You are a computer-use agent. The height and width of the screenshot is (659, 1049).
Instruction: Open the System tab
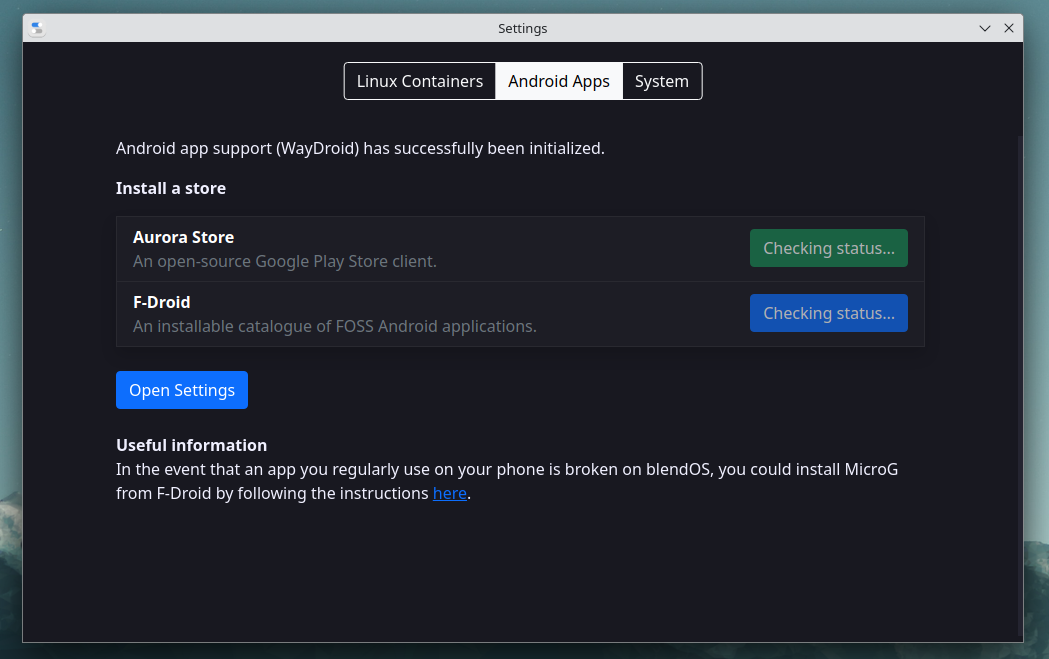[x=662, y=81]
